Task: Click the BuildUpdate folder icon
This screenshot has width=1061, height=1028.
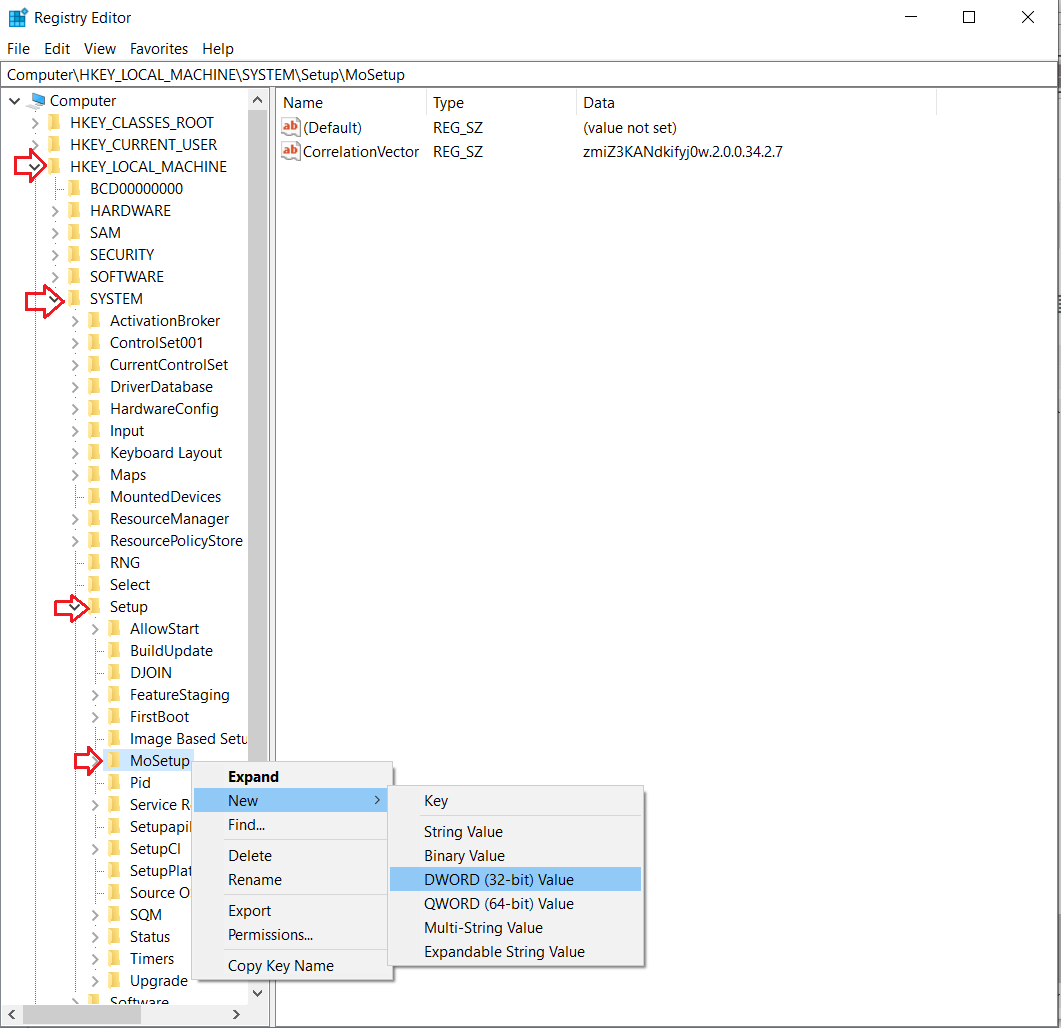Action: click(x=116, y=650)
